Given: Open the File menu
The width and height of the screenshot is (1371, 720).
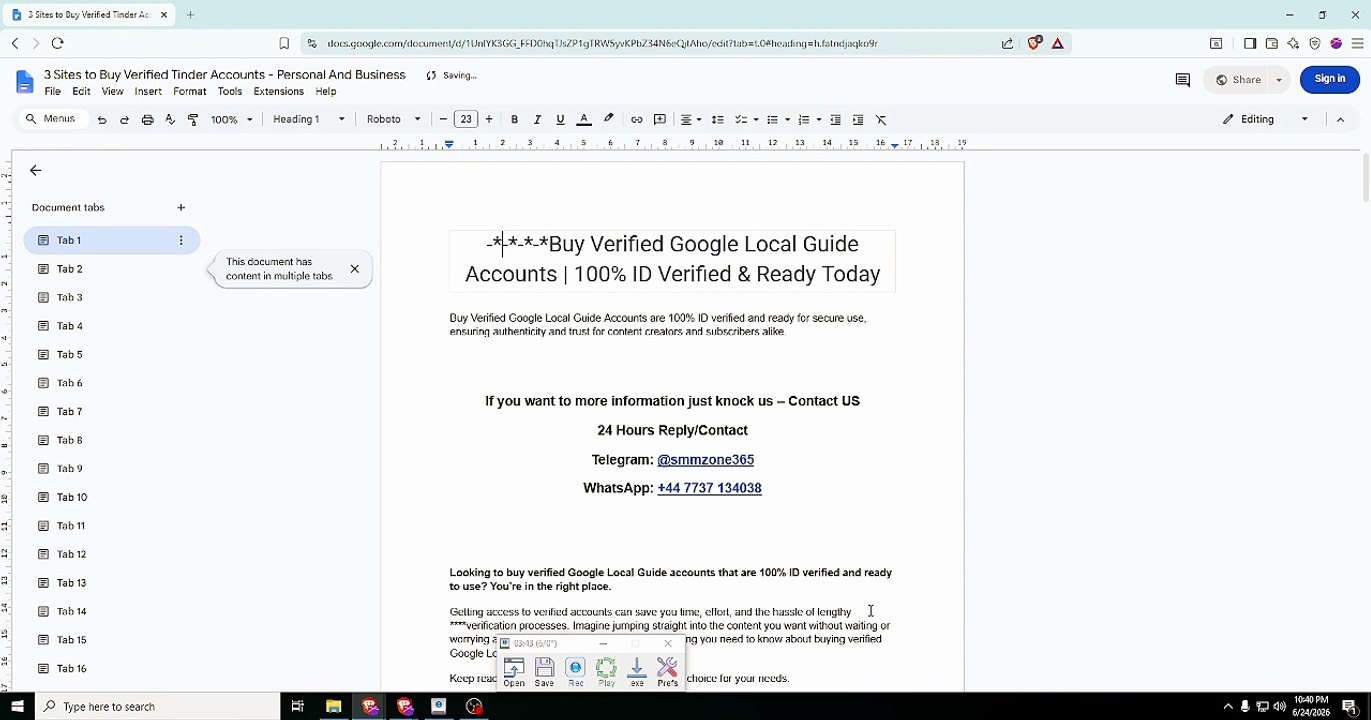Looking at the screenshot, I should [52, 92].
